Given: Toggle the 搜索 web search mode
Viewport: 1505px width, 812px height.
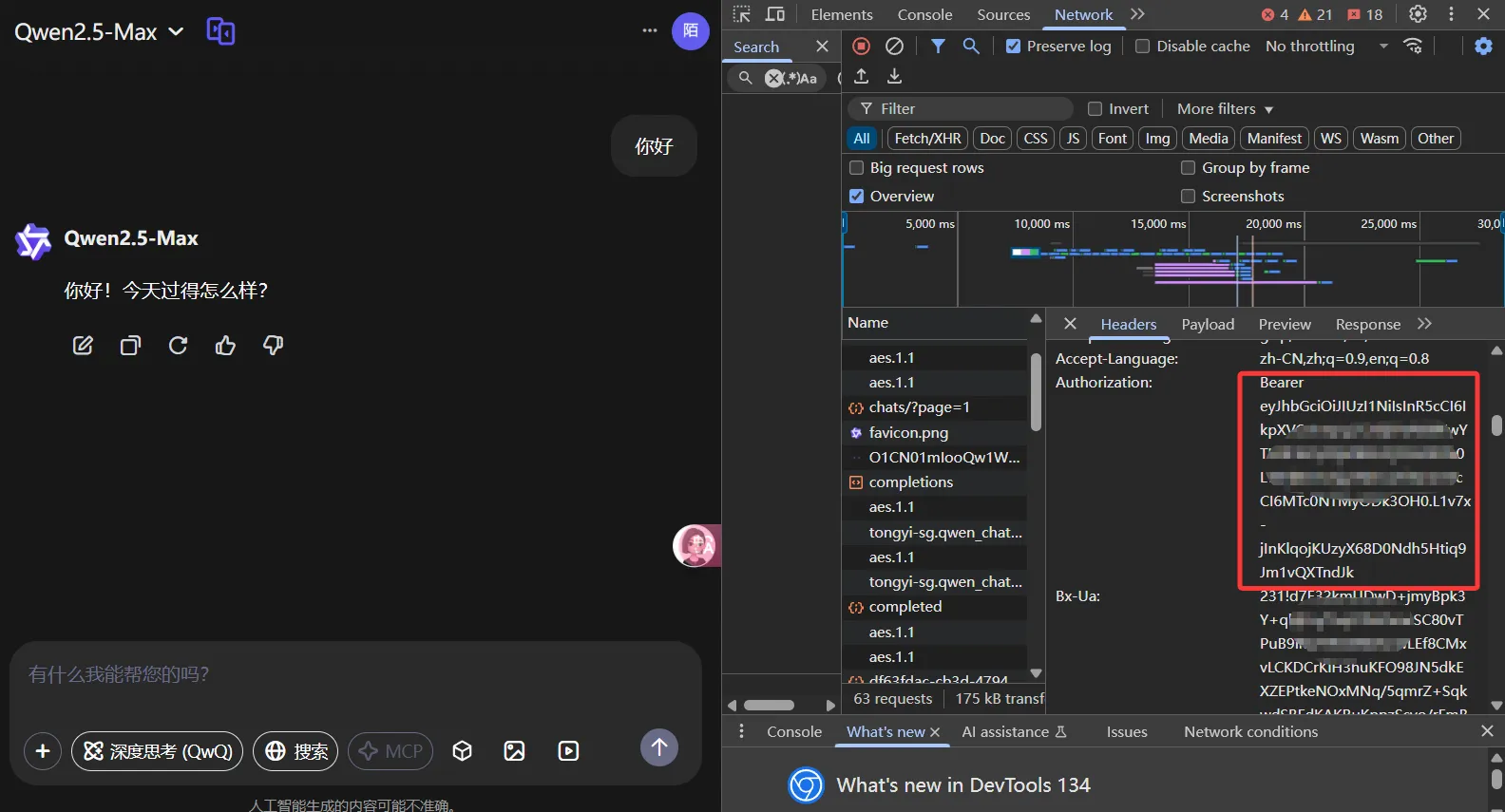Looking at the screenshot, I should [295, 751].
